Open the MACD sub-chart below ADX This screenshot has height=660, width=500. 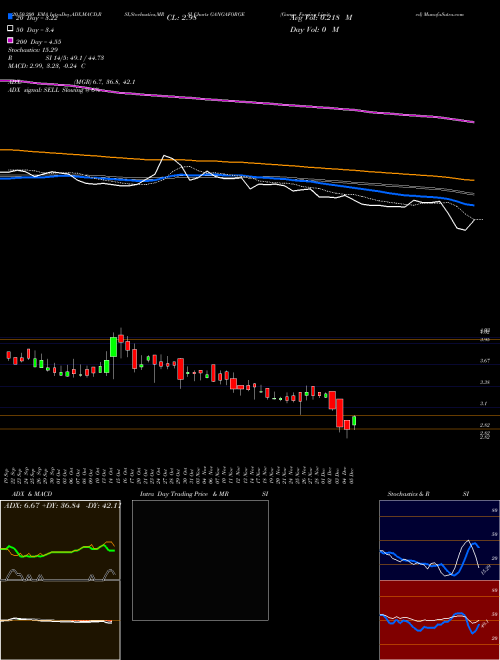pyautogui.click(x=60, y=620)
